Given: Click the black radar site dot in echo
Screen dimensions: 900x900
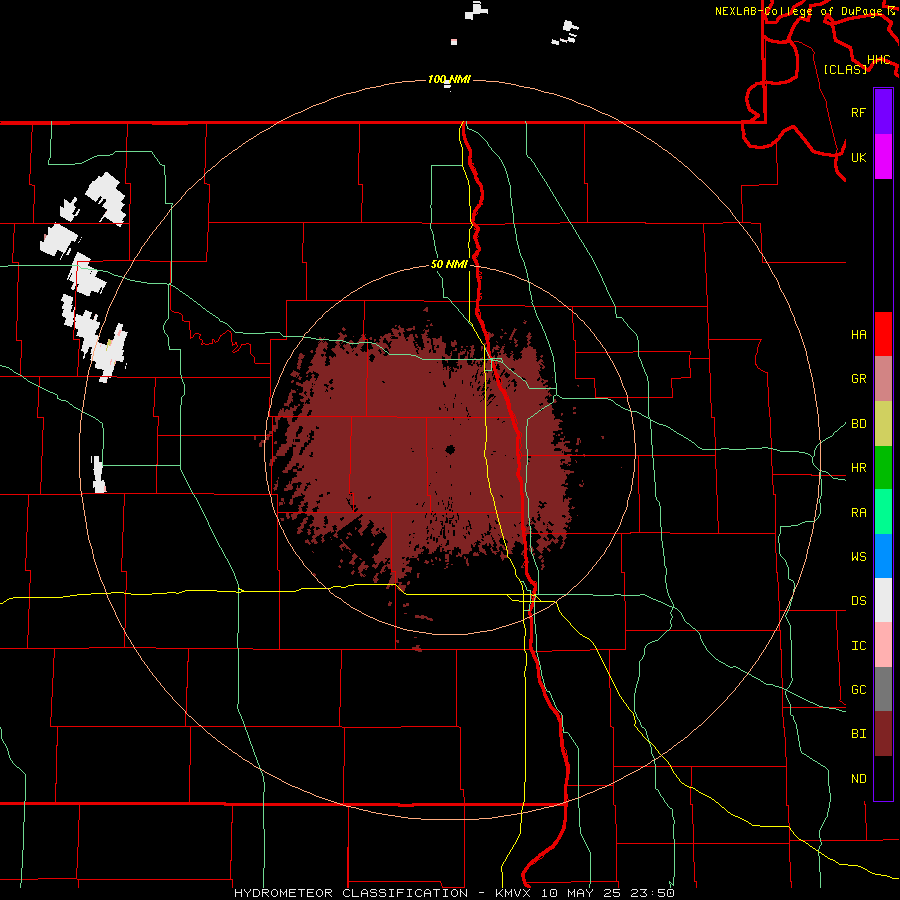Looking at the screenshot, I should (x=451, y=449).
